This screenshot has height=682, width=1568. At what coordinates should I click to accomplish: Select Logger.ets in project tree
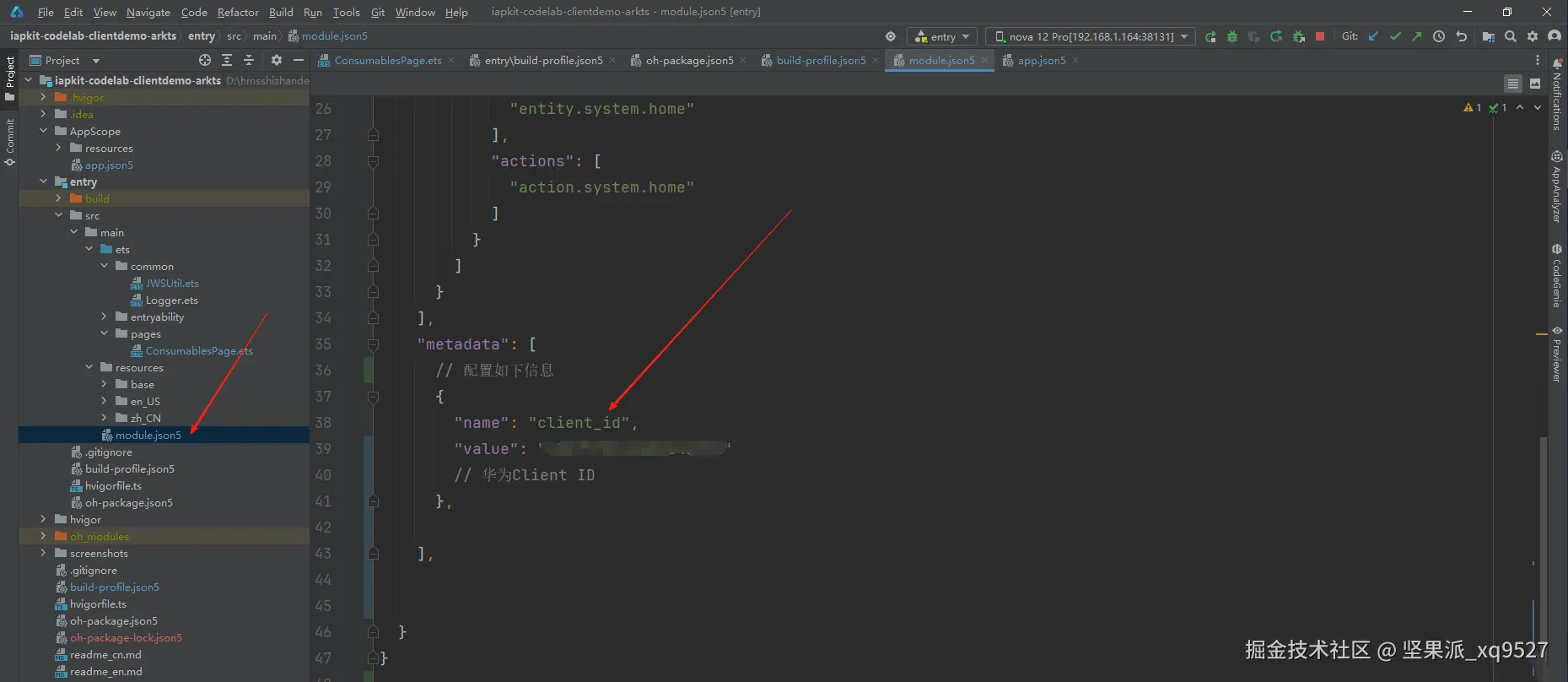tap(171, 300)
